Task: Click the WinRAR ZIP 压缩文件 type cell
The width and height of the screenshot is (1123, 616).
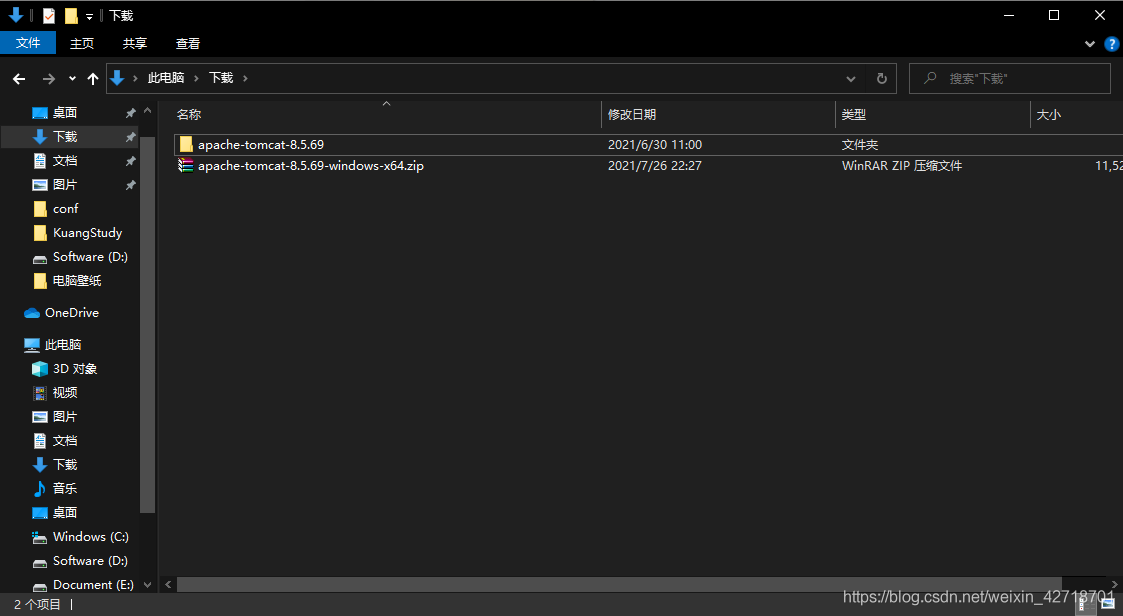Action: tap(902, 165)
